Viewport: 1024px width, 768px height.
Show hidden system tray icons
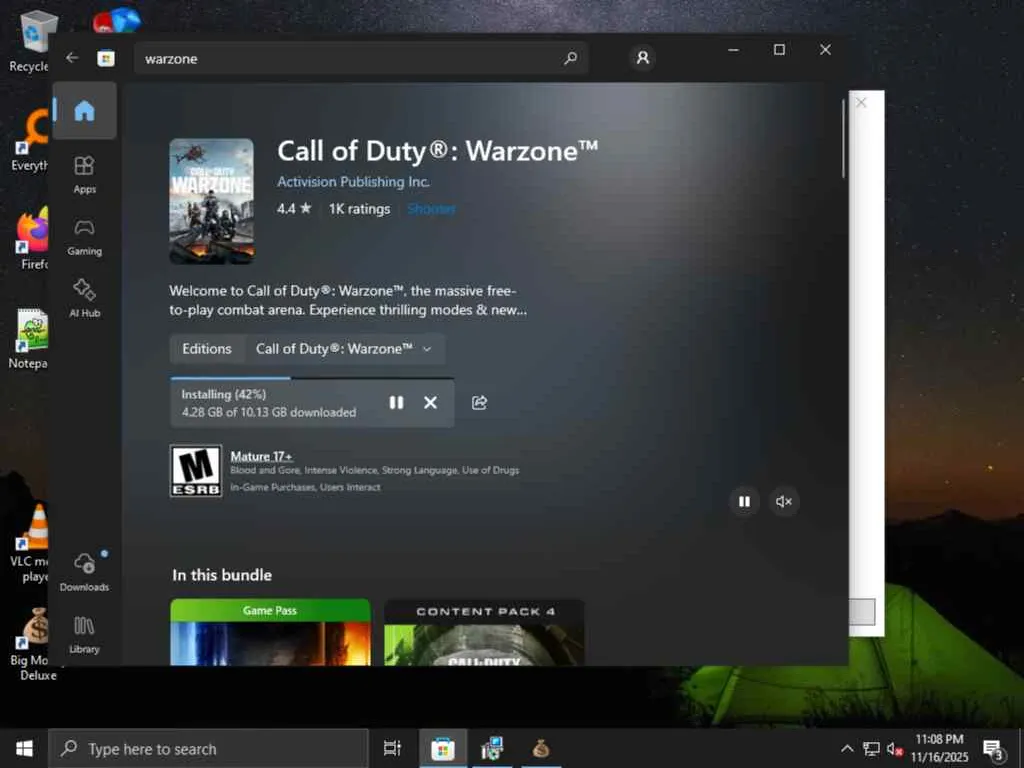847,748
